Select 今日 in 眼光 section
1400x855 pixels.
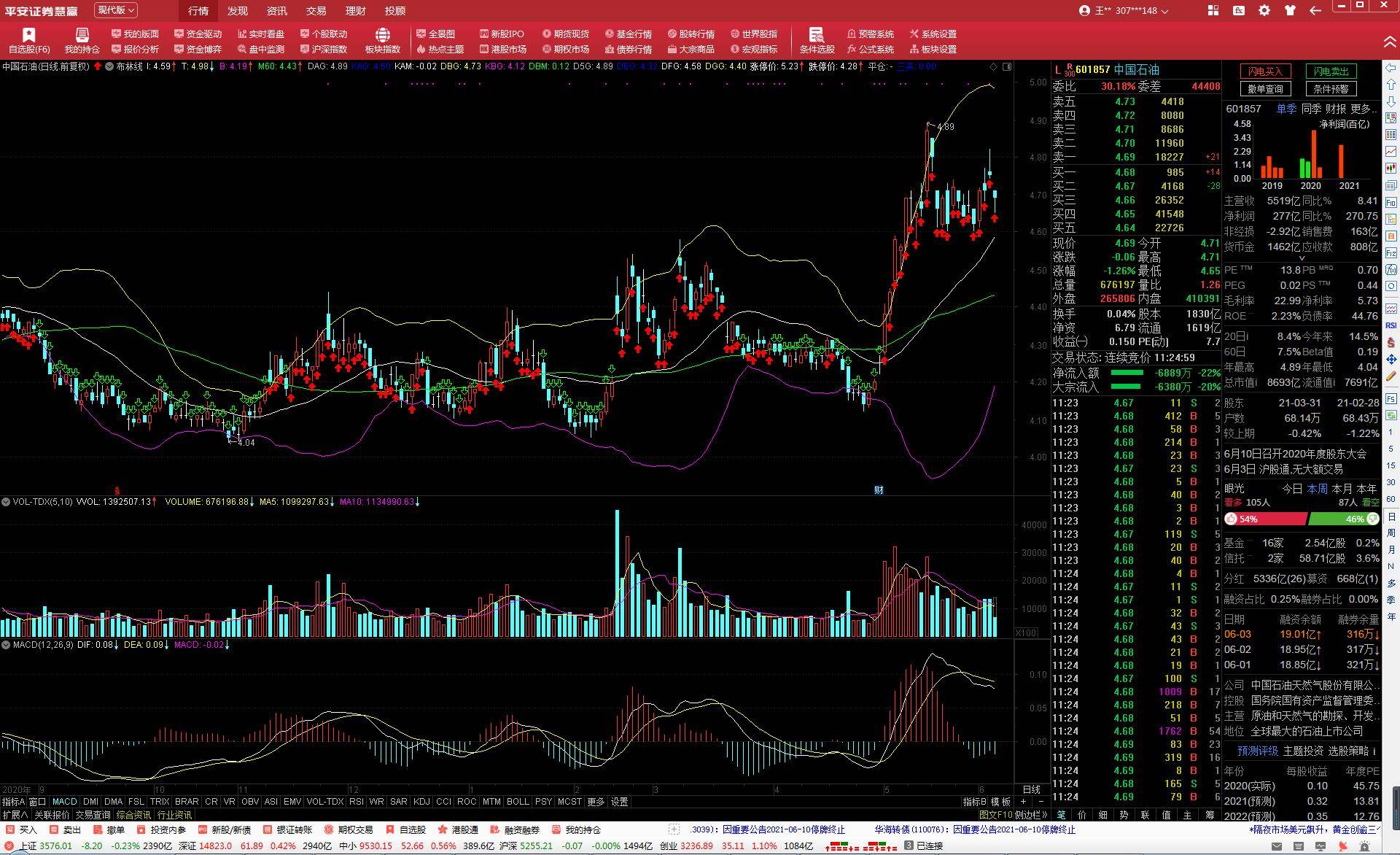click(1292, 489)
